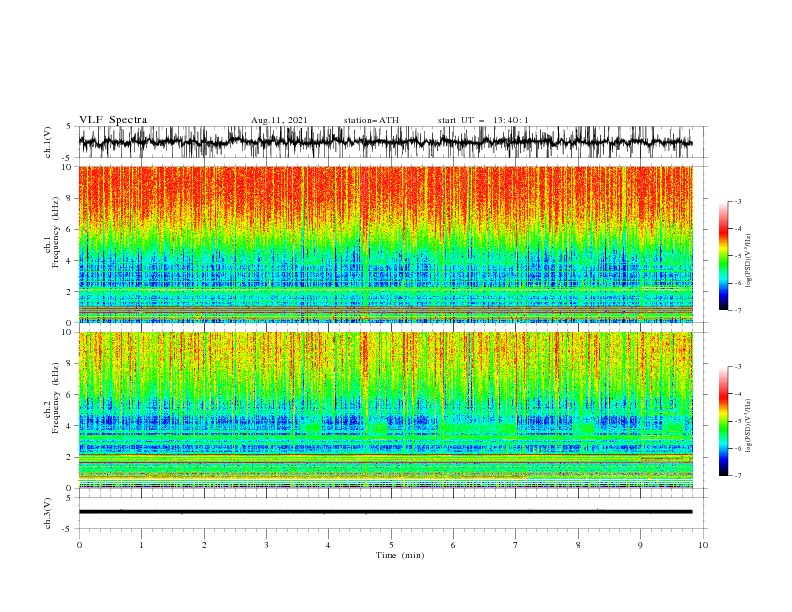Click time-axis tick label "8"
The width and height of the screenshot is (792, 612).
tap(578, 545)
